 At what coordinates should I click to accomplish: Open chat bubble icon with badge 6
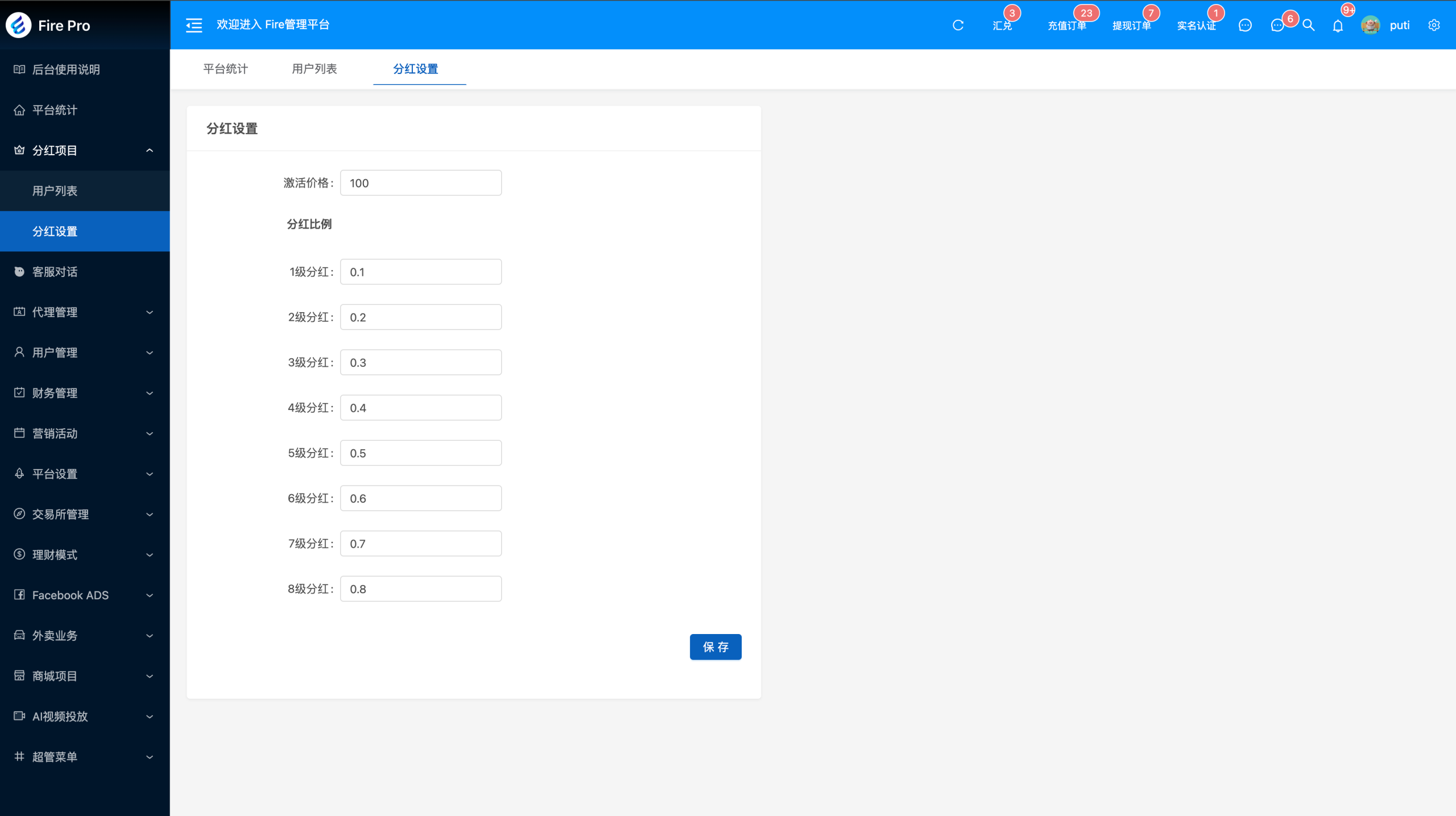pos(1277,25)
